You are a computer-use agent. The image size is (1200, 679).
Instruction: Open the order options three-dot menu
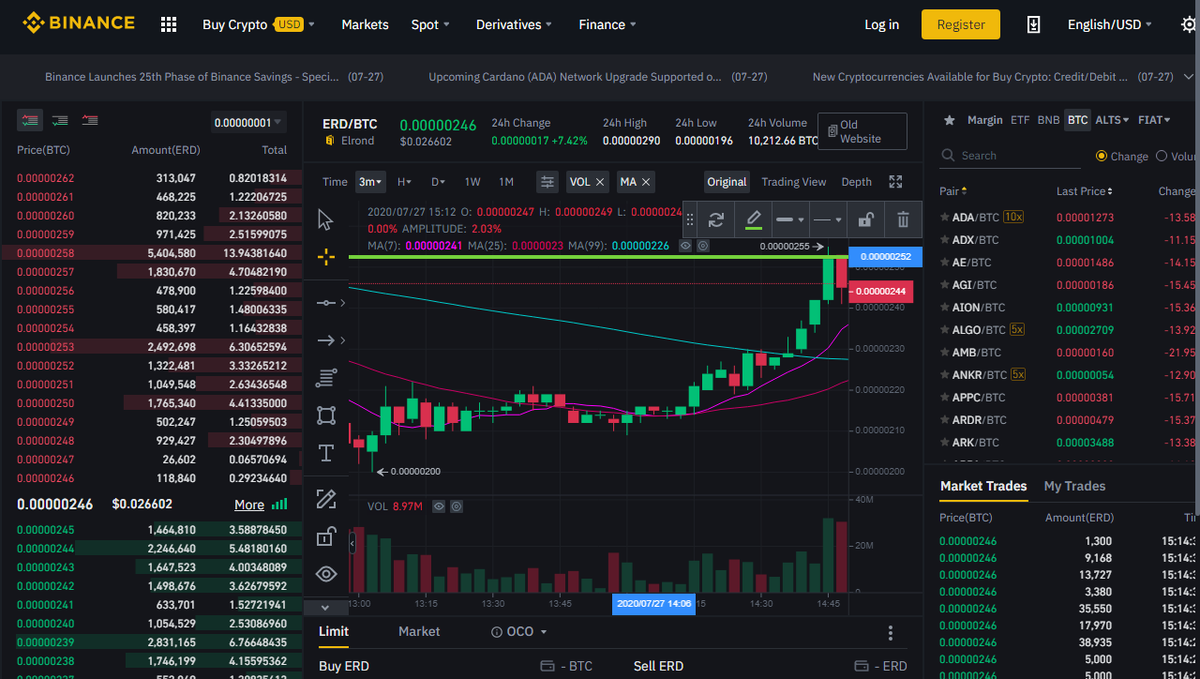pos(890,633)
